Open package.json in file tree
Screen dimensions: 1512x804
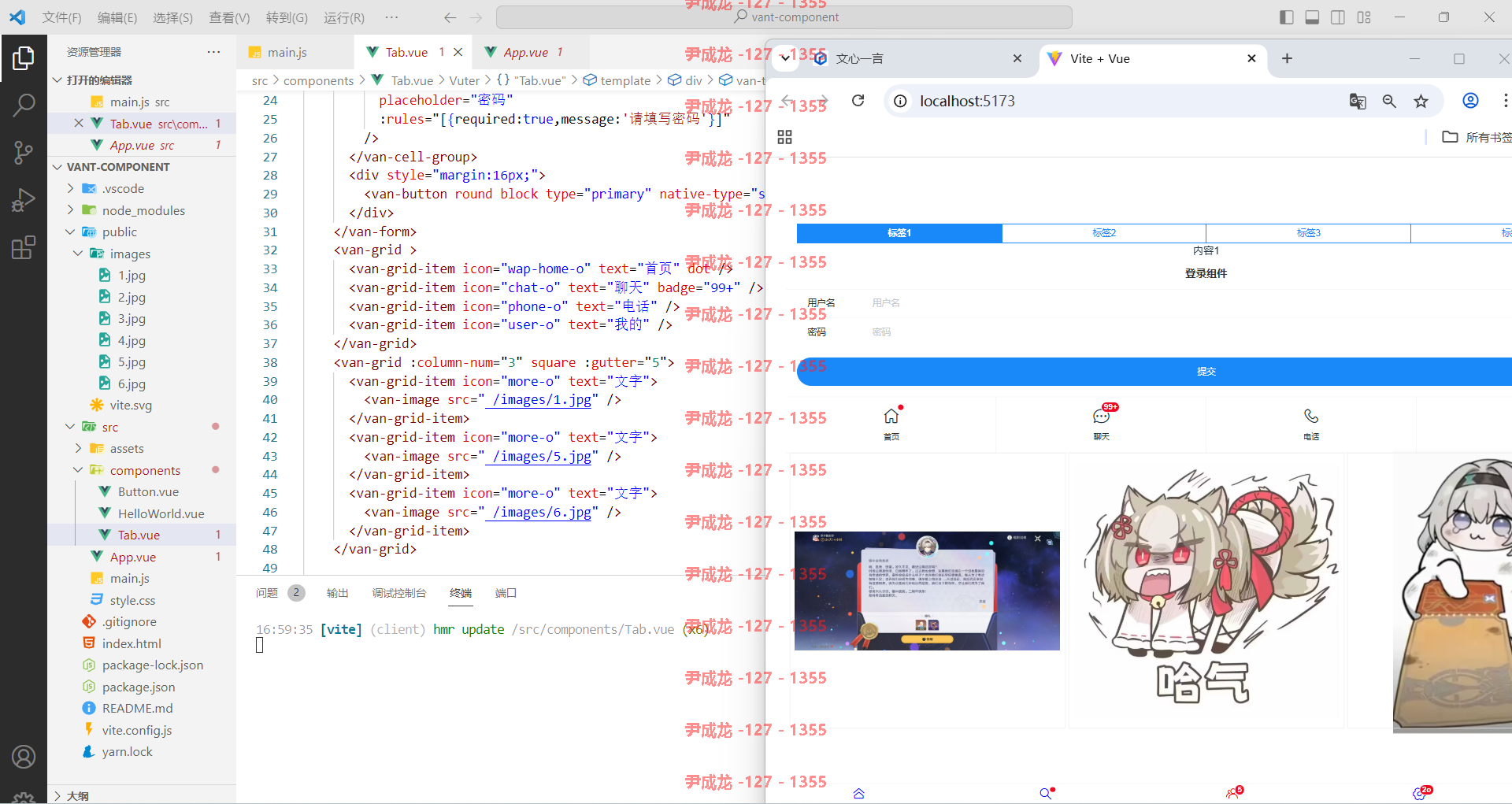pos(139,687)
